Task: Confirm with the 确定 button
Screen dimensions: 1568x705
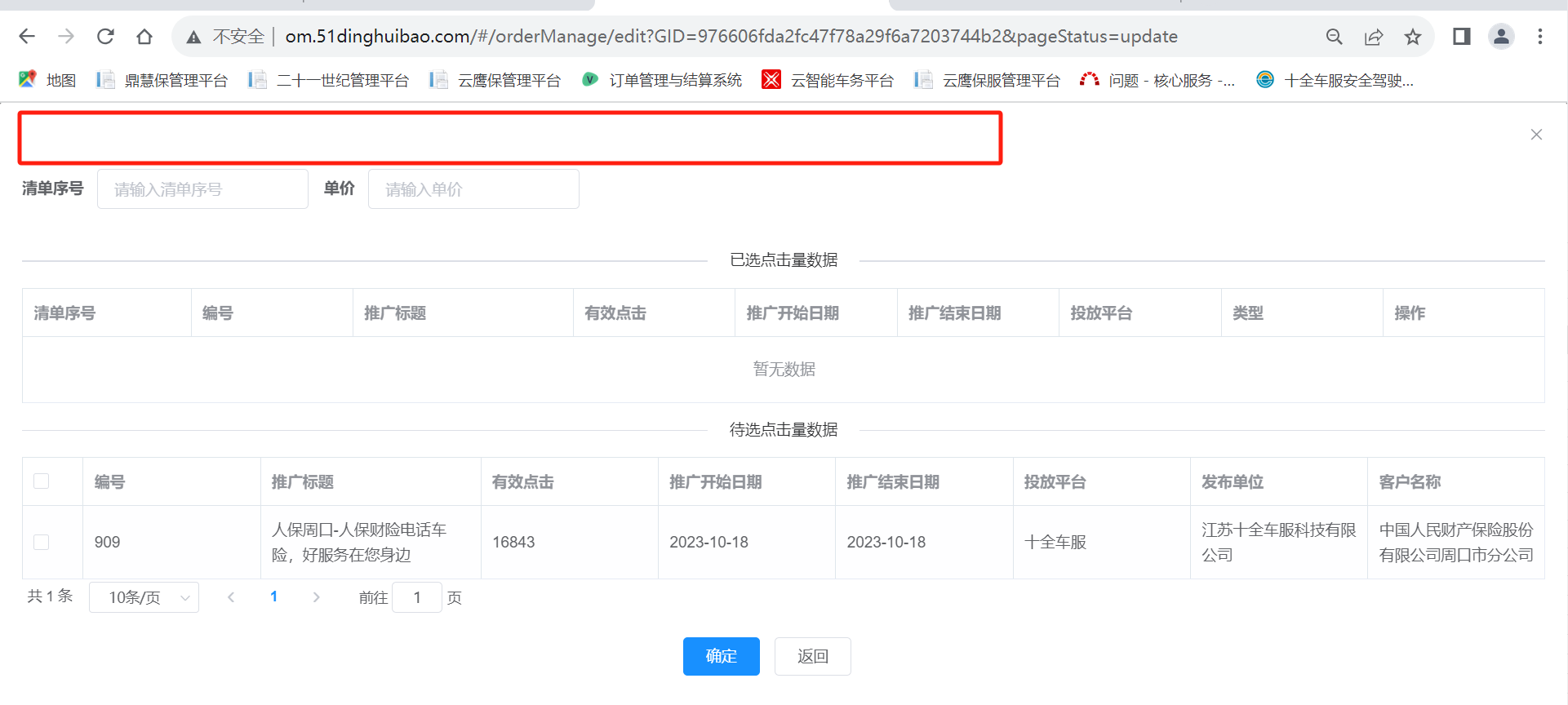Action: tap(722, 656)
